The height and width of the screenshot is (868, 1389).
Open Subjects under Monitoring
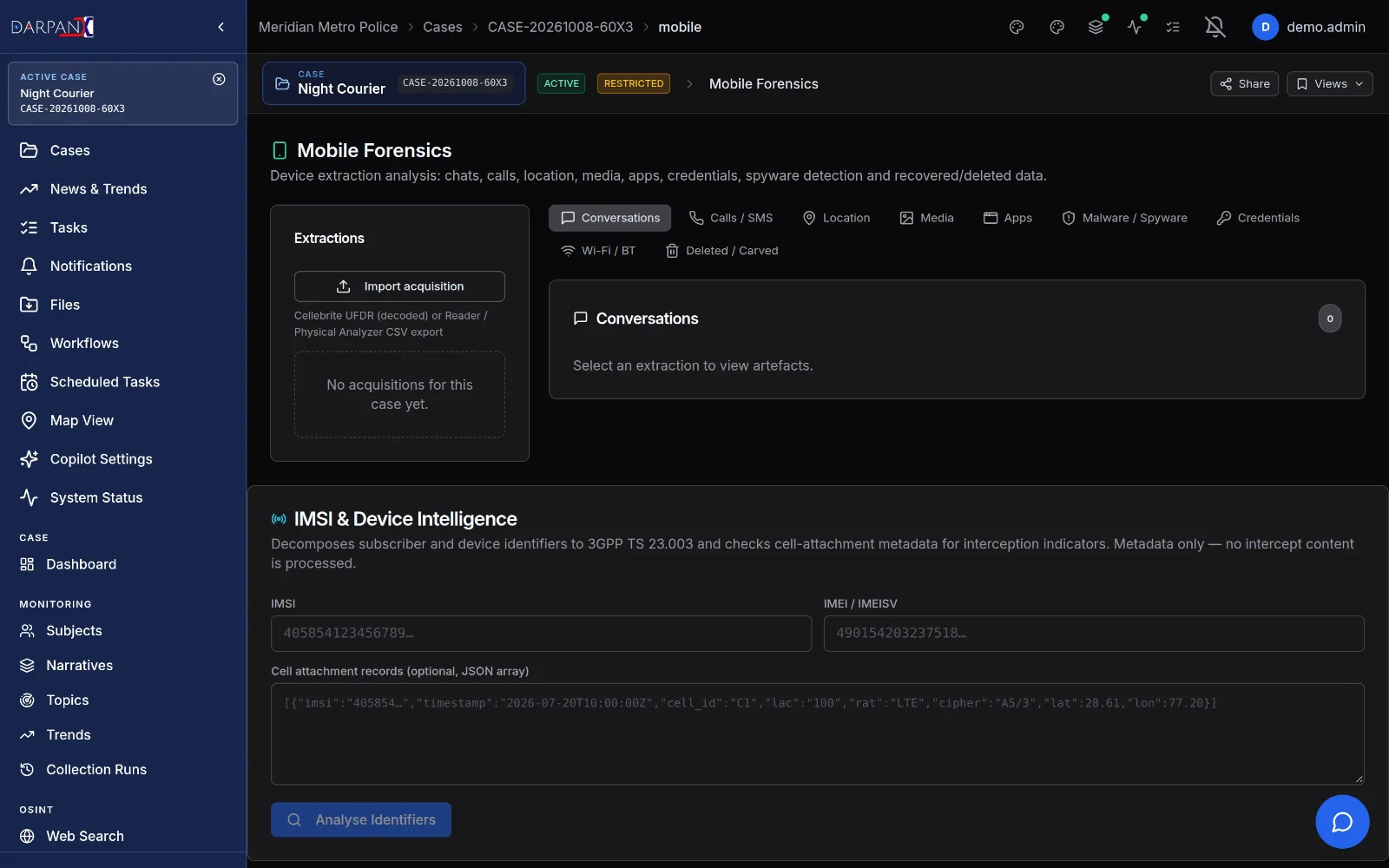pos(123,631)
